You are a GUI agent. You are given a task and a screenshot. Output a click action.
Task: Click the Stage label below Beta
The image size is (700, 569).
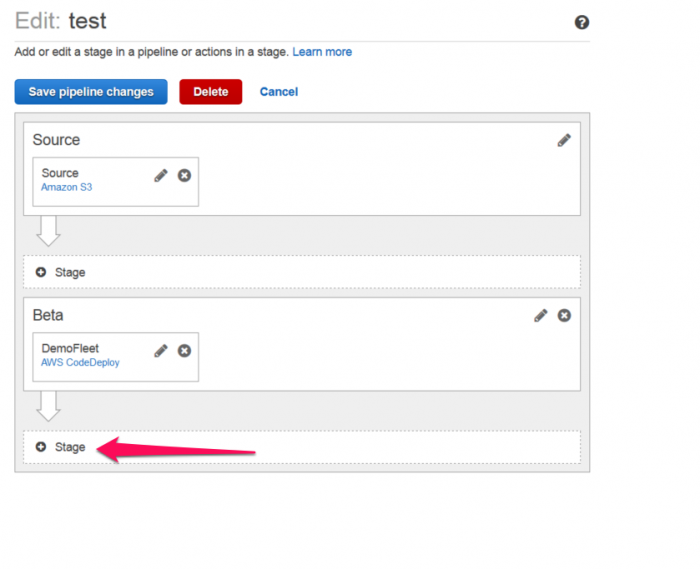point(70,447)
